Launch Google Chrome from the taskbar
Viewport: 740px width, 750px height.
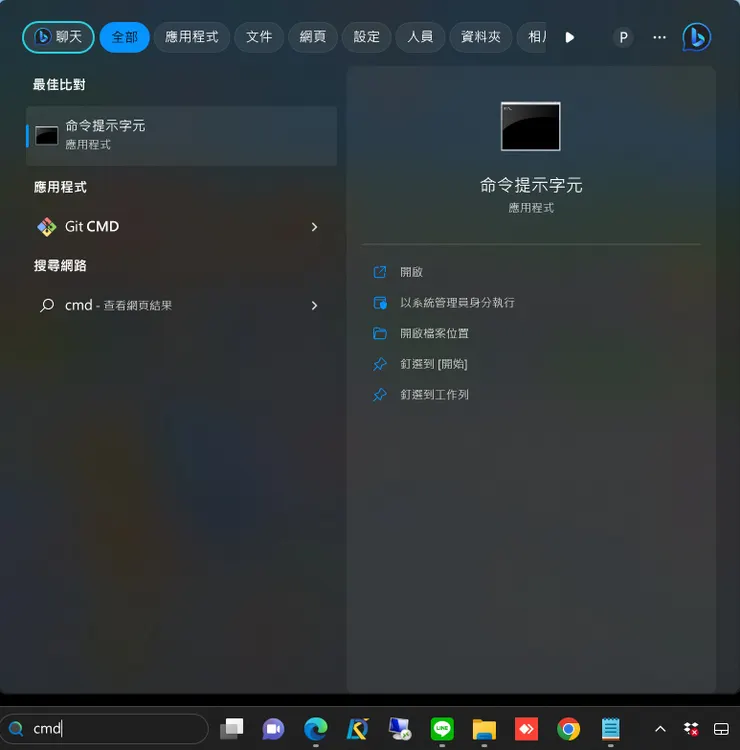point(568,729)
